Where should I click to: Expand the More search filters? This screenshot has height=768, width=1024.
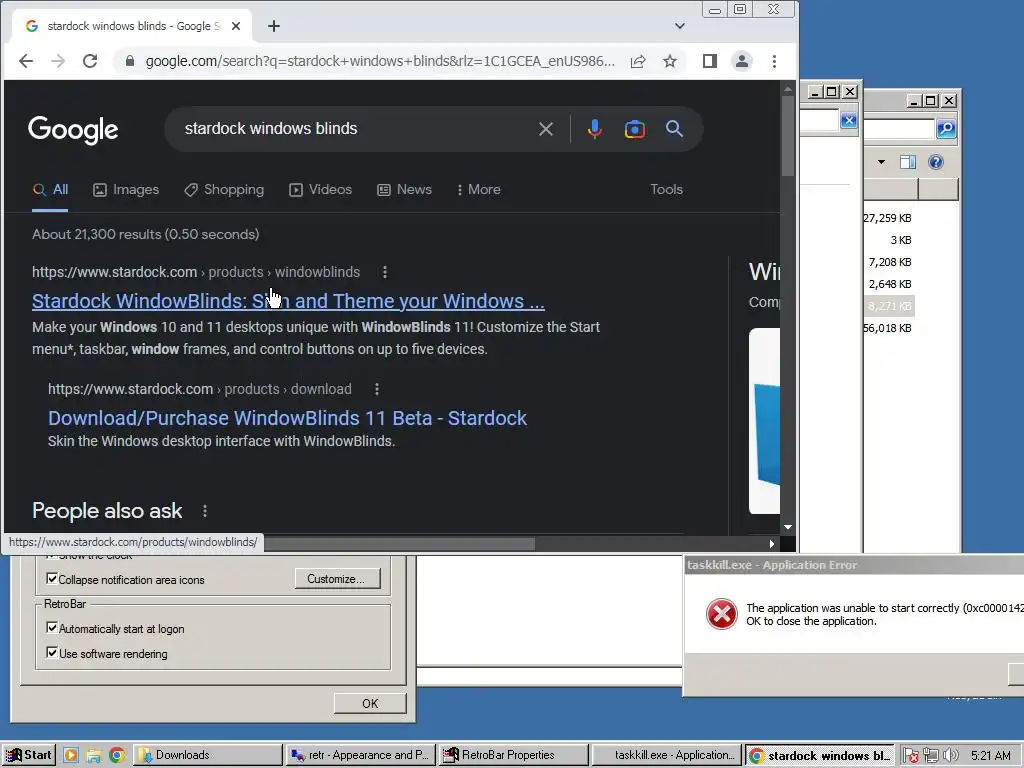pos(479,190)
